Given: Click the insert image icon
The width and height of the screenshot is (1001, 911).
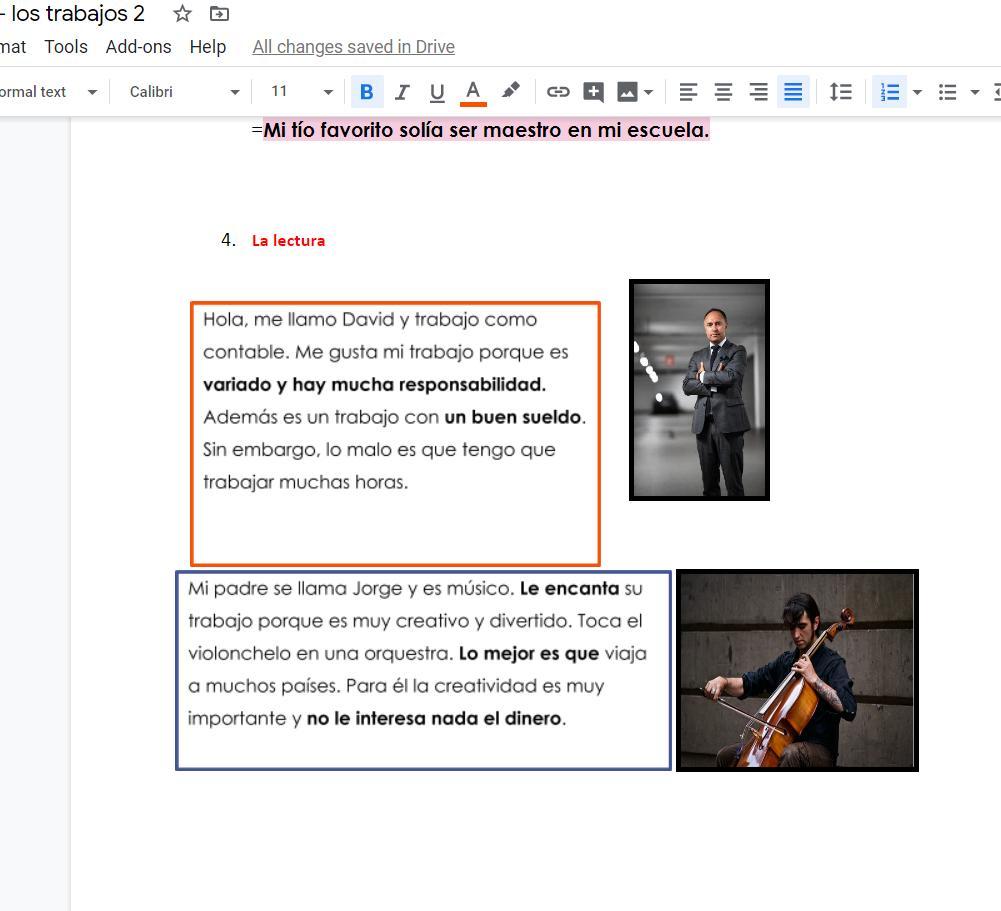Looking at the screenshot, I should point(627,92).
